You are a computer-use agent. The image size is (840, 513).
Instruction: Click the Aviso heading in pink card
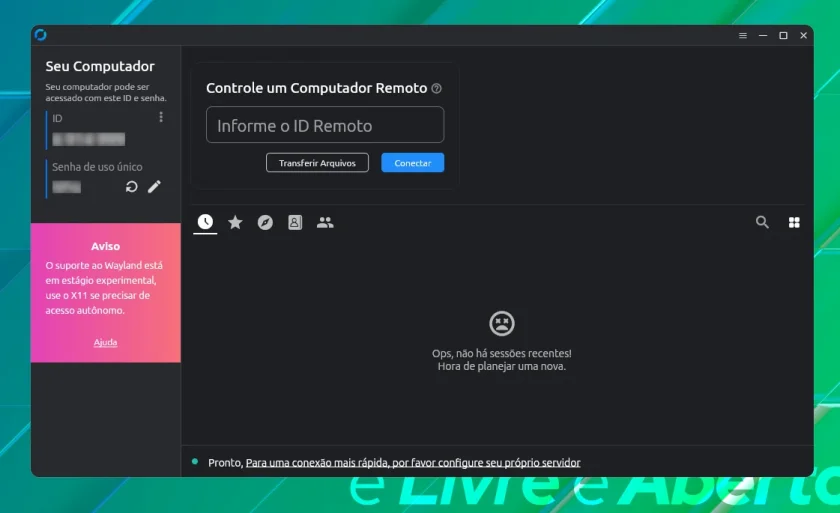tap(106, 246)
